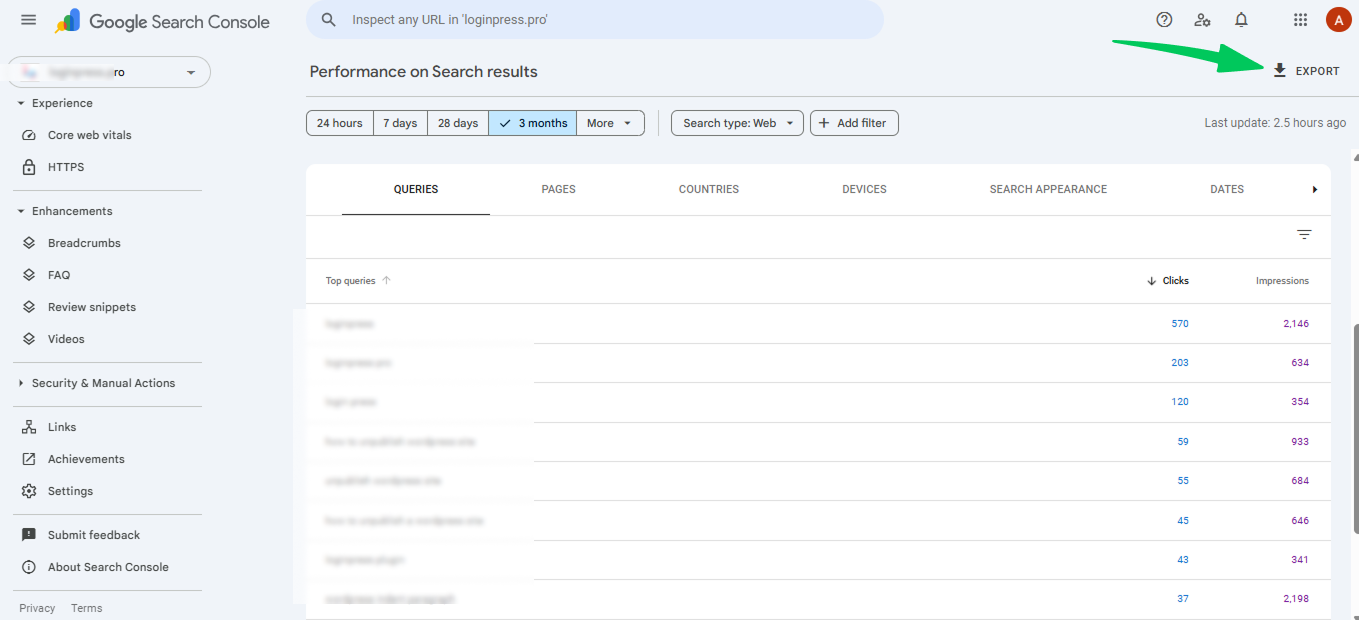Select the 28 days date range
The image size is (1359, 620).
tap(458, 123)
